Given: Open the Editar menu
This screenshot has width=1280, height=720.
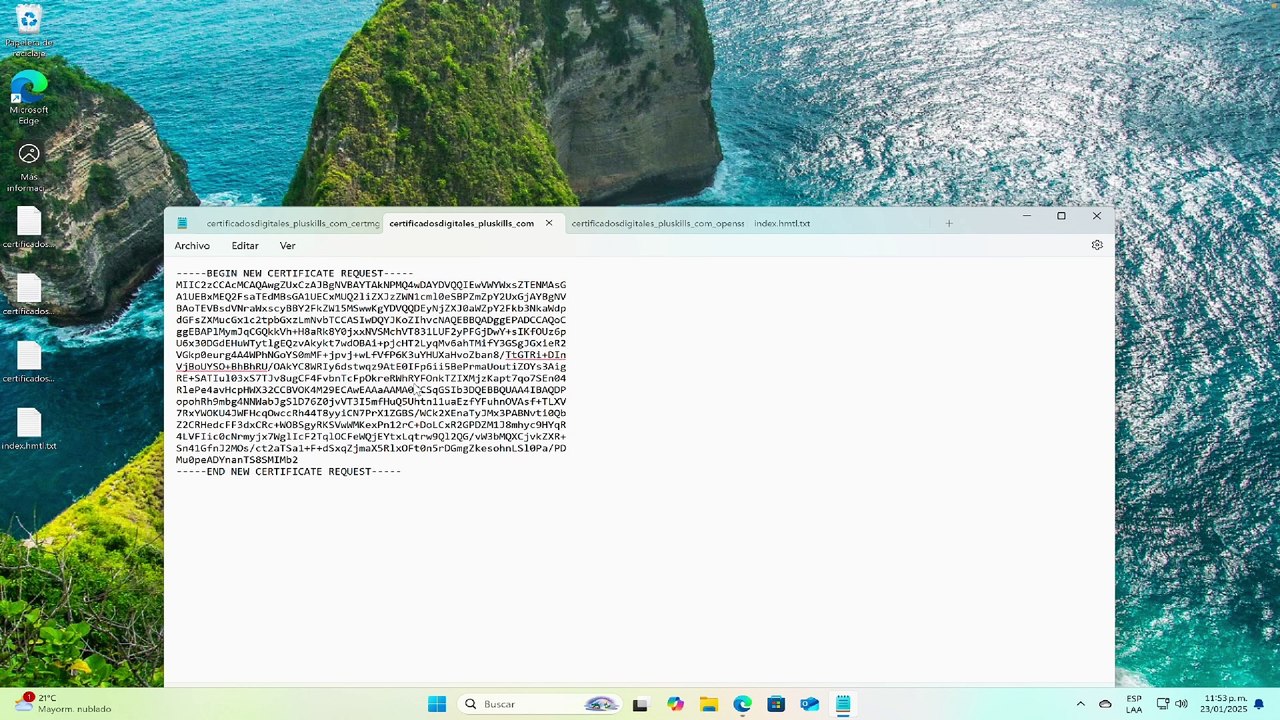Looking at the screenshot, I should click(245, 246).
